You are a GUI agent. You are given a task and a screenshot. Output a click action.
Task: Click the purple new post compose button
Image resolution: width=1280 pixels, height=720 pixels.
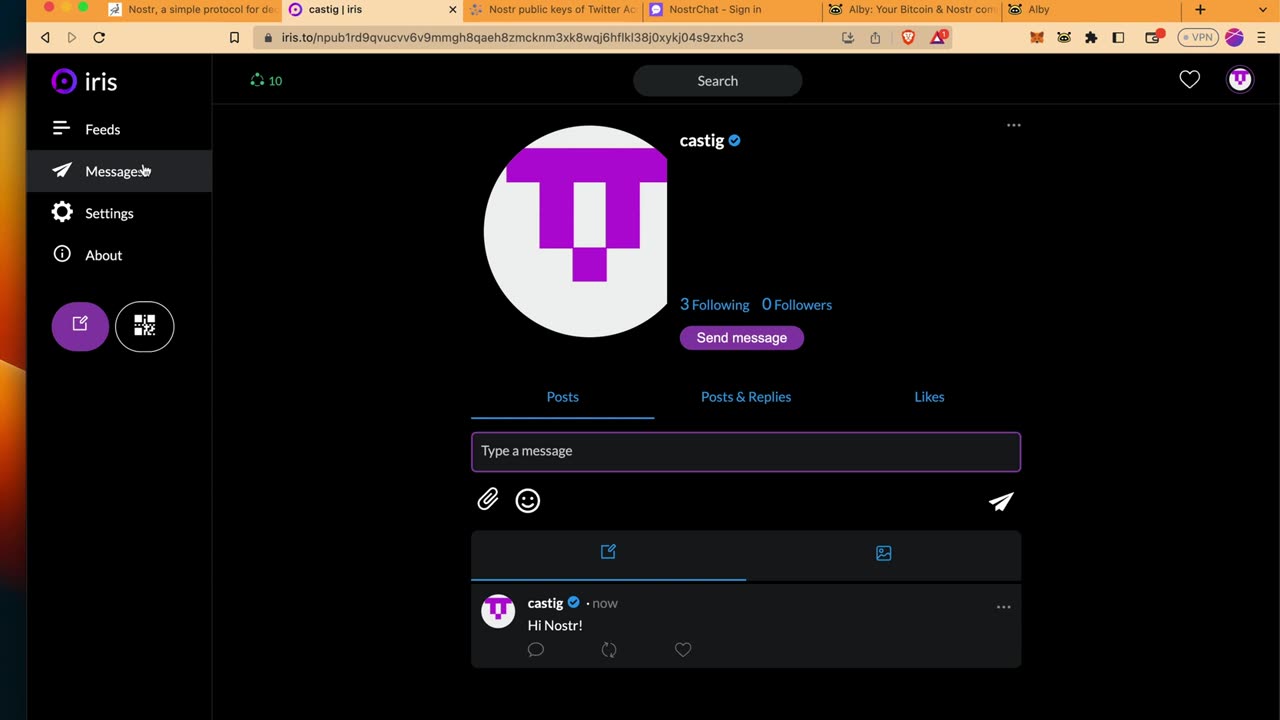(x=80, y=326)
